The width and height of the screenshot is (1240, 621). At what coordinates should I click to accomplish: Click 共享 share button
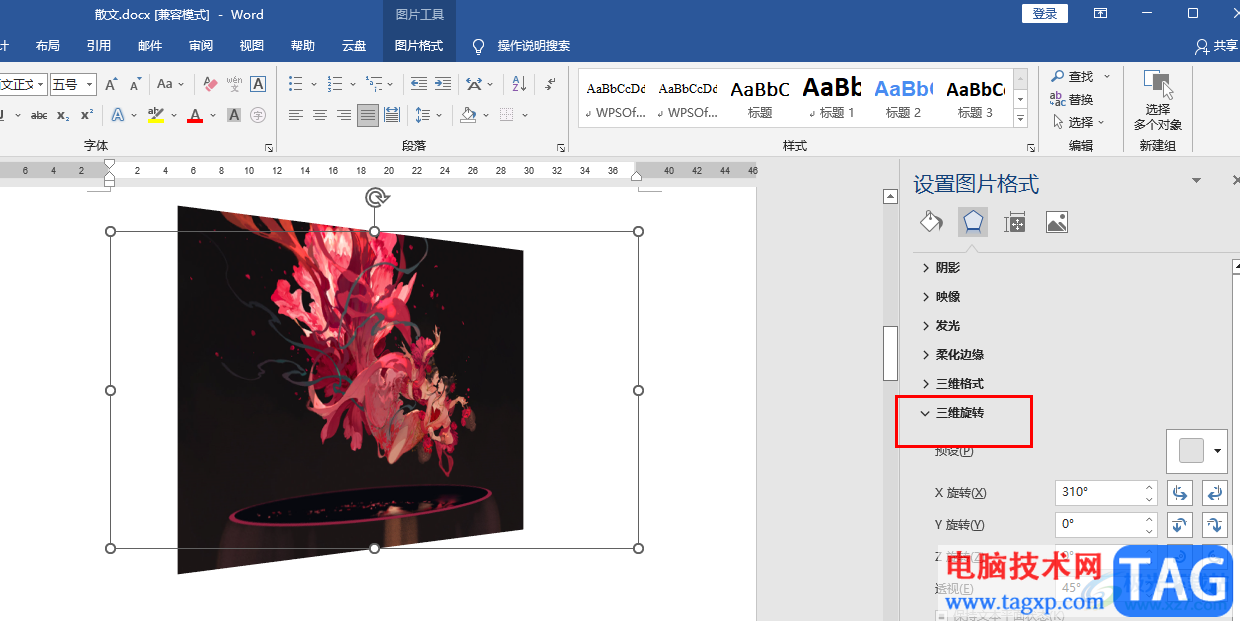point(1216,46)
